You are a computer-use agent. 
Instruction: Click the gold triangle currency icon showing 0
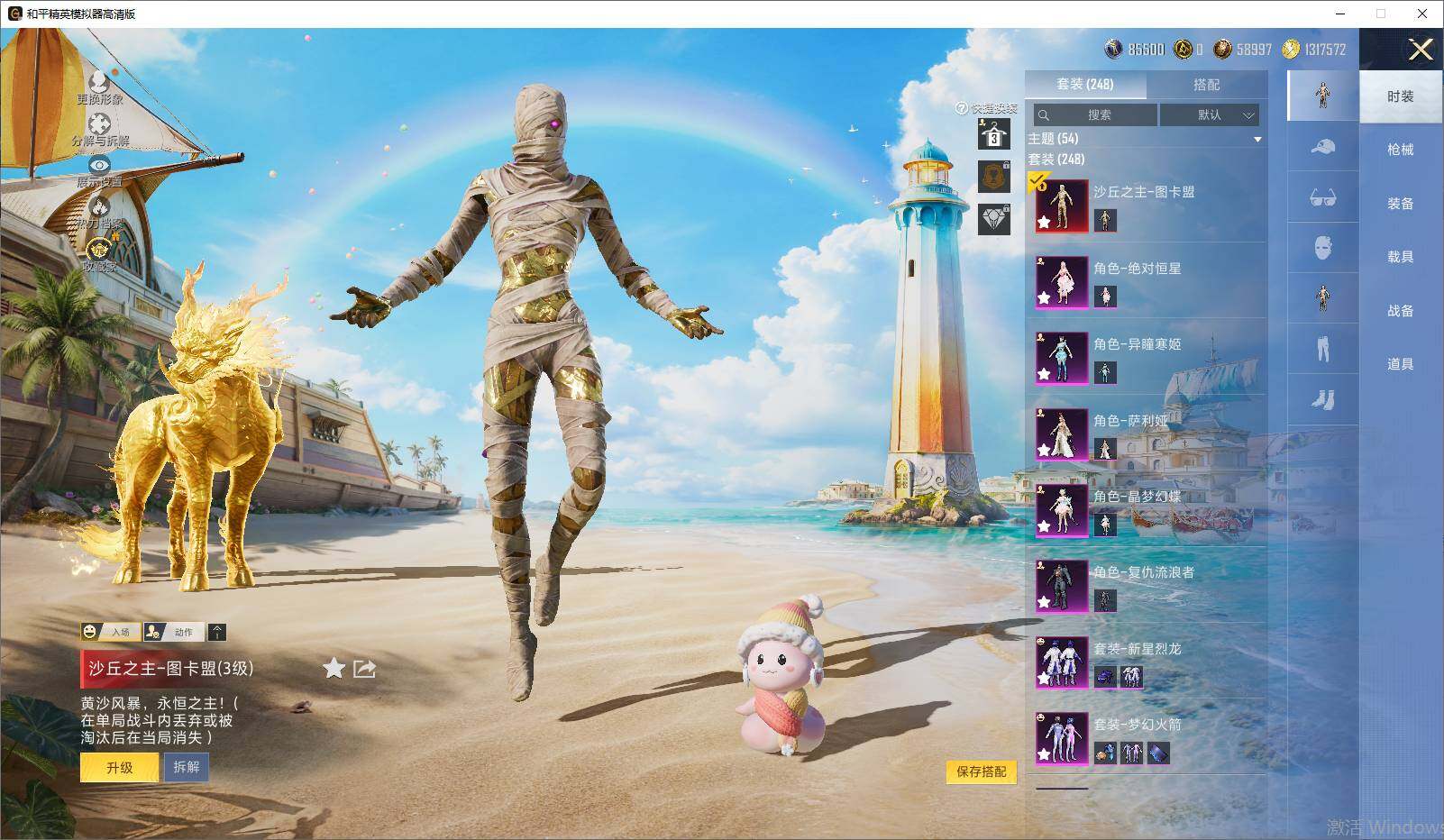[1183, 50]
